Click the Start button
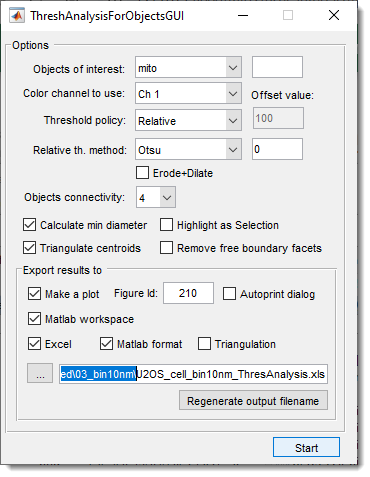This screenshot has width=370, height=477. click(306, 447)
